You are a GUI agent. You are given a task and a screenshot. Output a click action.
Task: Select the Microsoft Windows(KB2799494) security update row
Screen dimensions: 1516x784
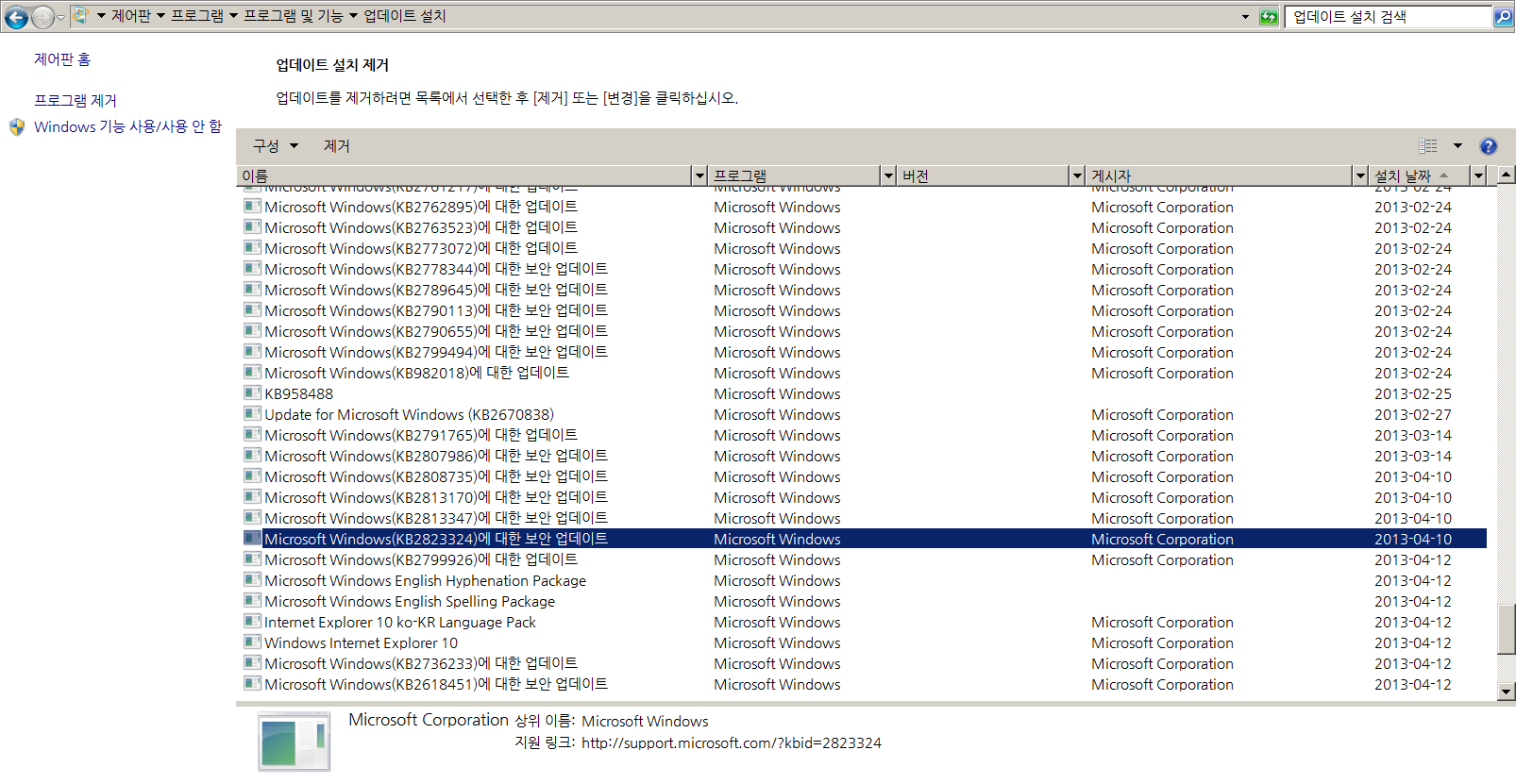pyautogui.click(x=864, y=352)
